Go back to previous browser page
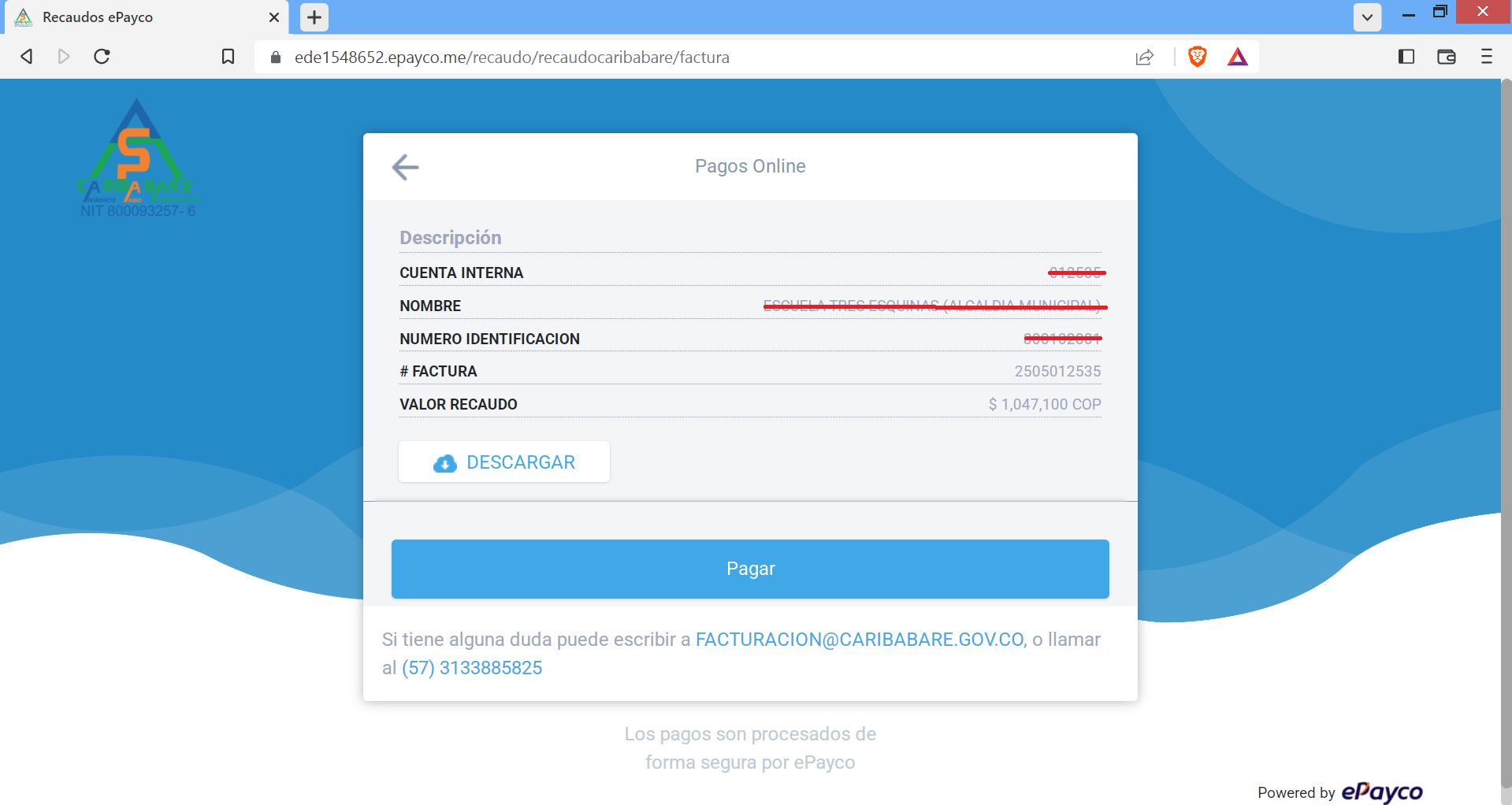Viewport: 1512px width, 805px height. (27, 57)
